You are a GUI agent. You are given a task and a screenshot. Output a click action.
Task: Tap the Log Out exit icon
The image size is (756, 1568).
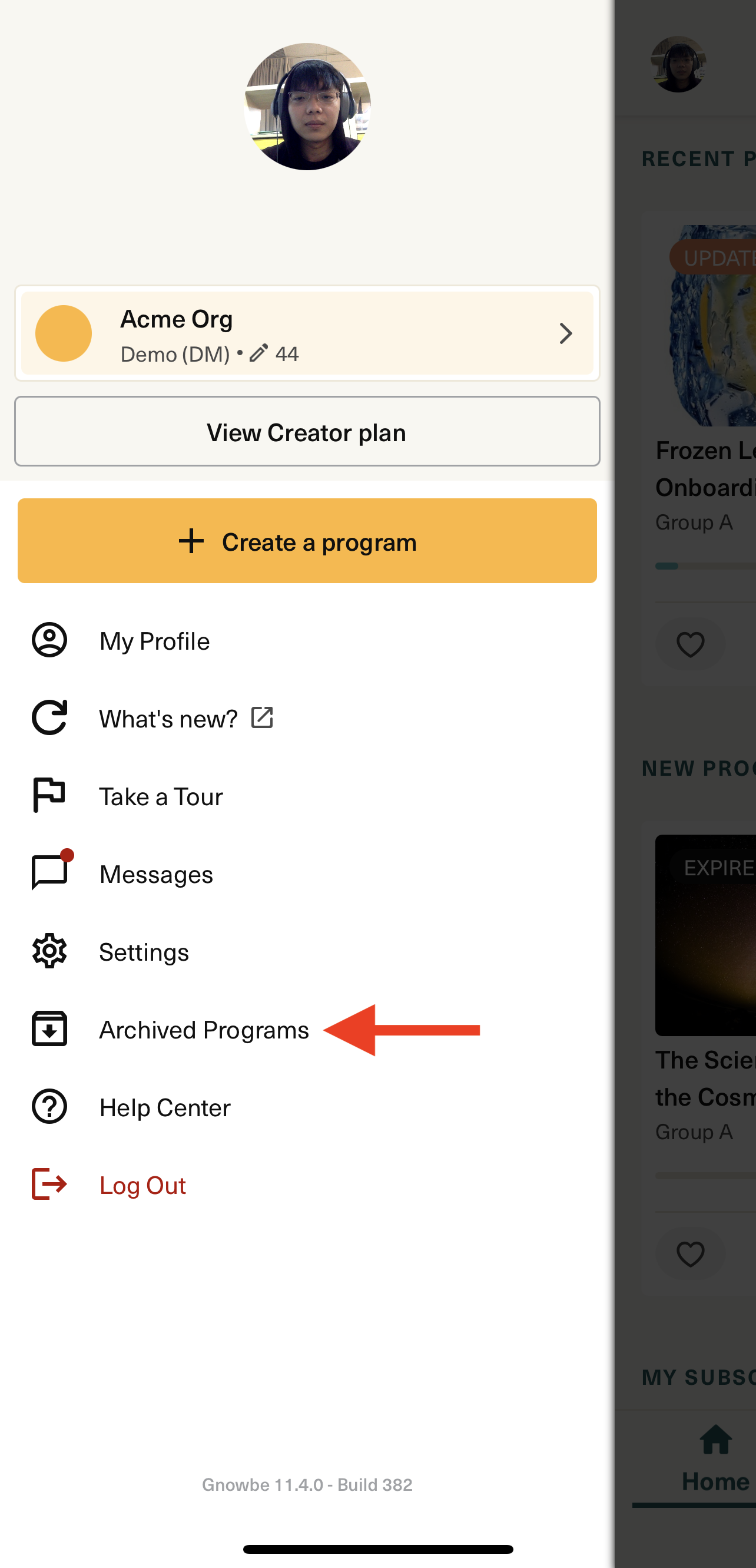point(49,1184)
